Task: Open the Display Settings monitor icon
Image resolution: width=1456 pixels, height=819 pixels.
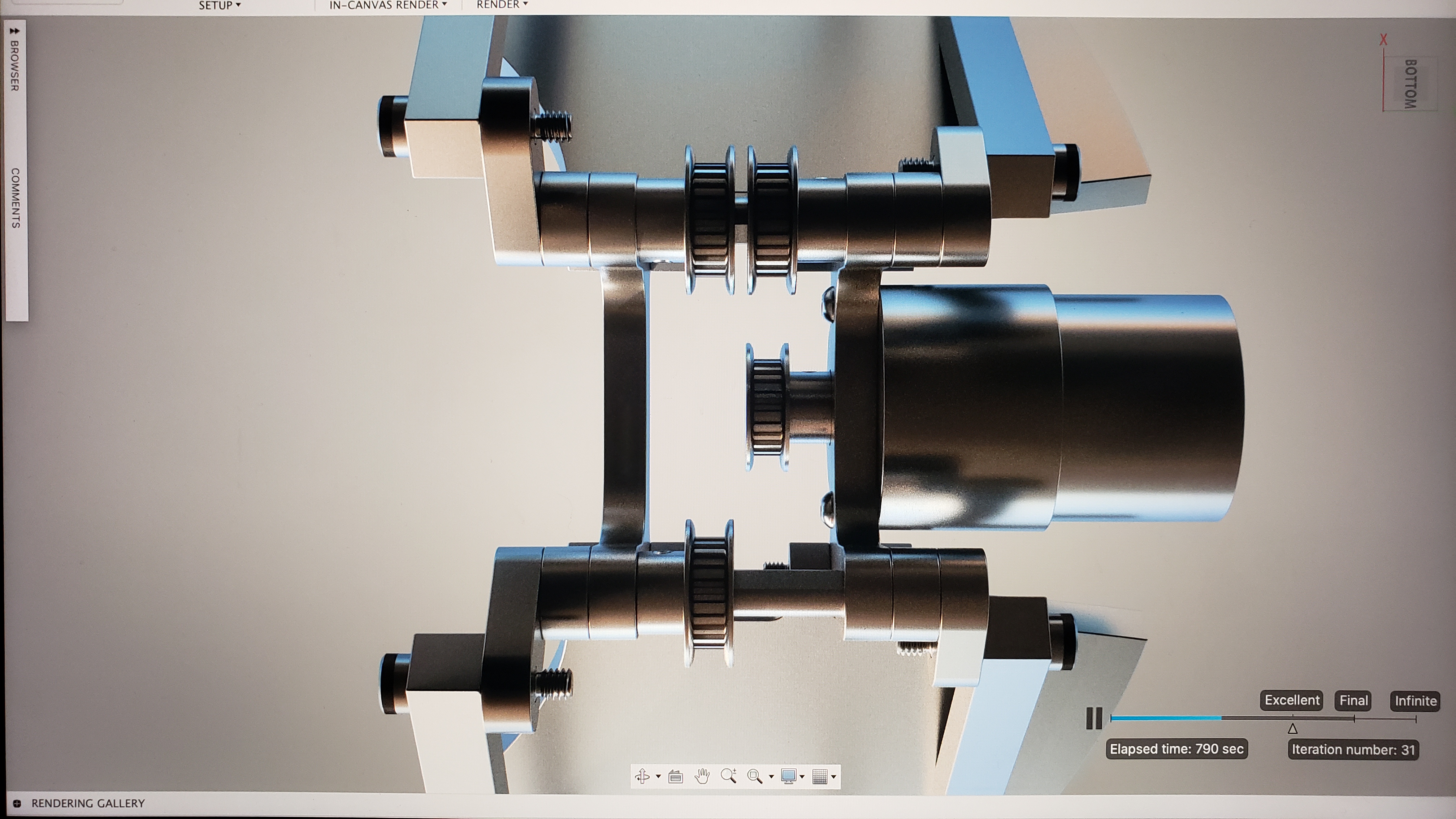Action: pos(788,776)
